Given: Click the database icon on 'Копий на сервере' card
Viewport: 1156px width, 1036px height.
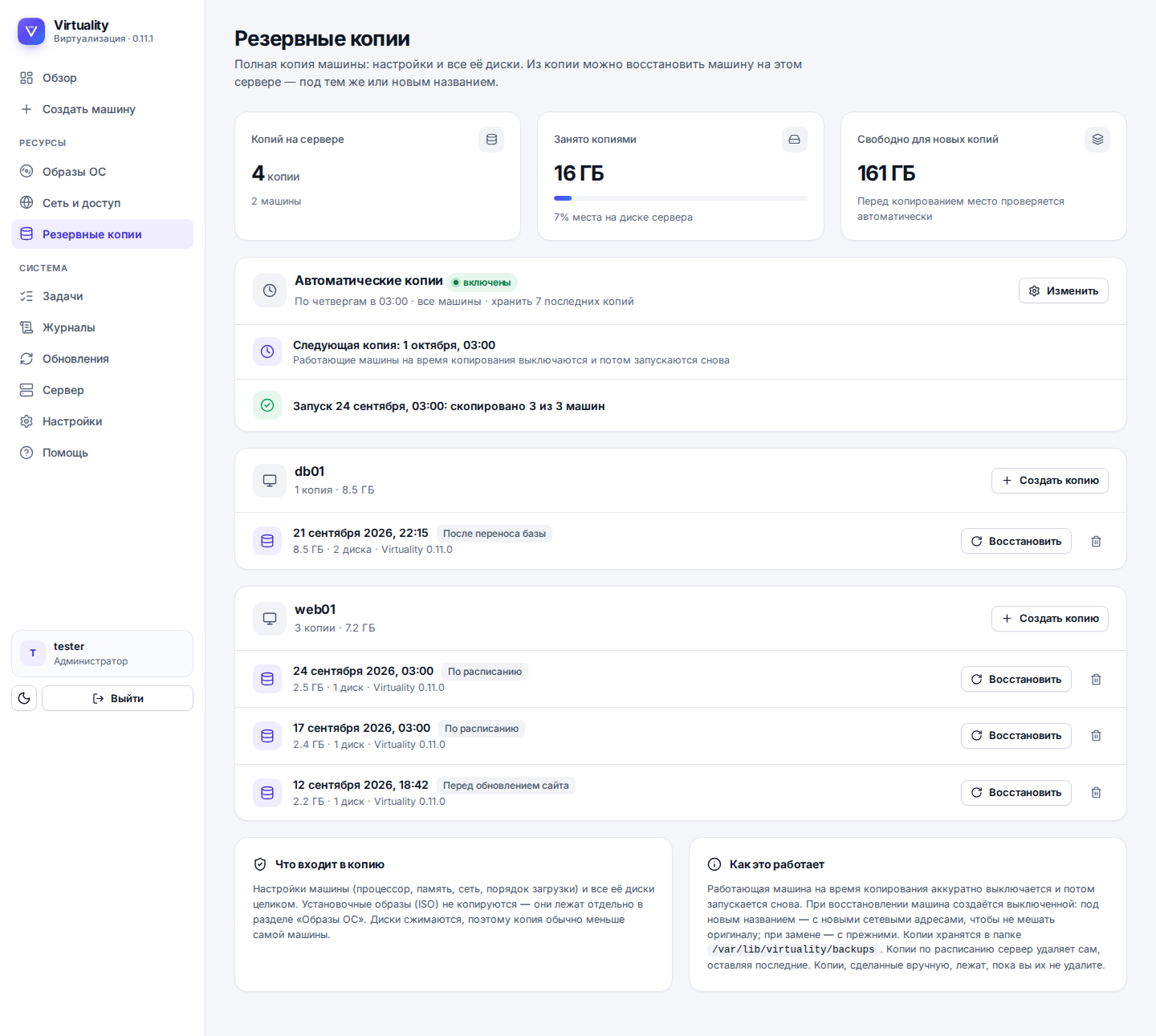Looking at the screenshot, I should coord(491,140).
